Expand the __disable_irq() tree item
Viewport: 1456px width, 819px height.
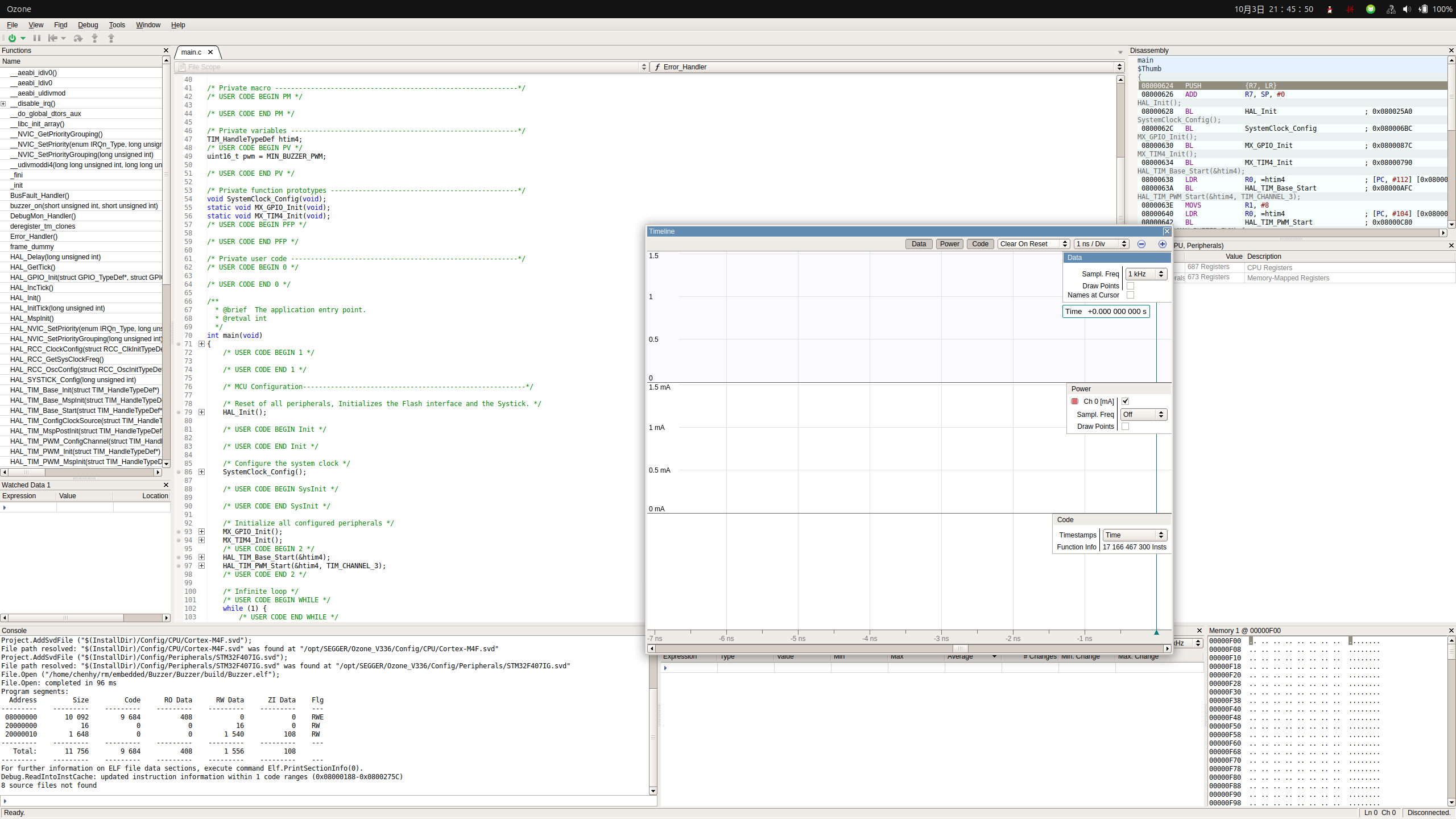[x=3, y=104]
